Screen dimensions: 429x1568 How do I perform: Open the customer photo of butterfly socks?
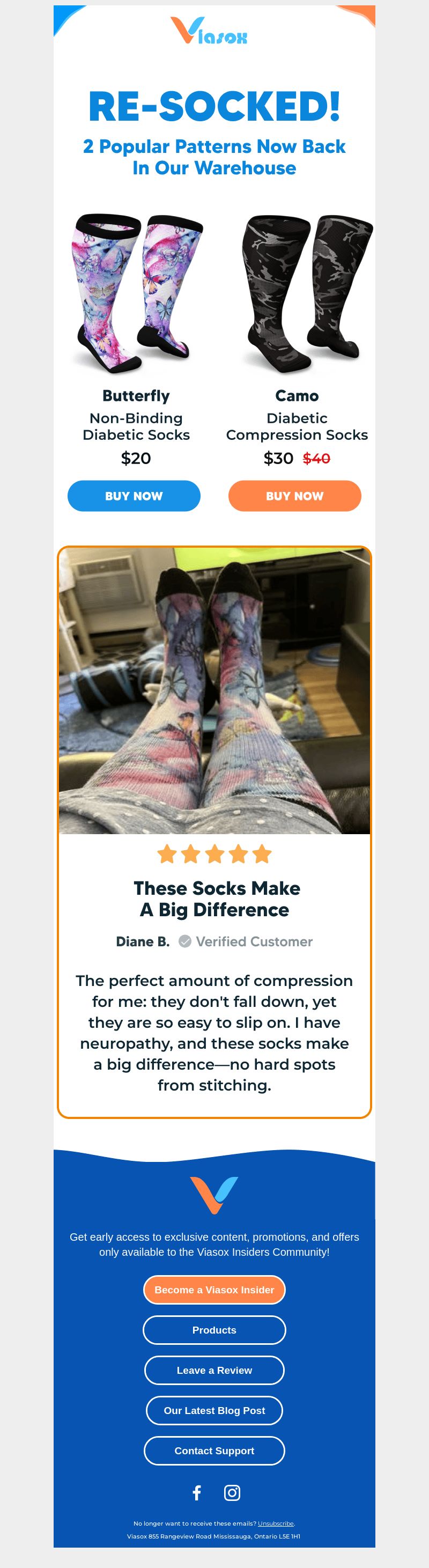(214, 691)
